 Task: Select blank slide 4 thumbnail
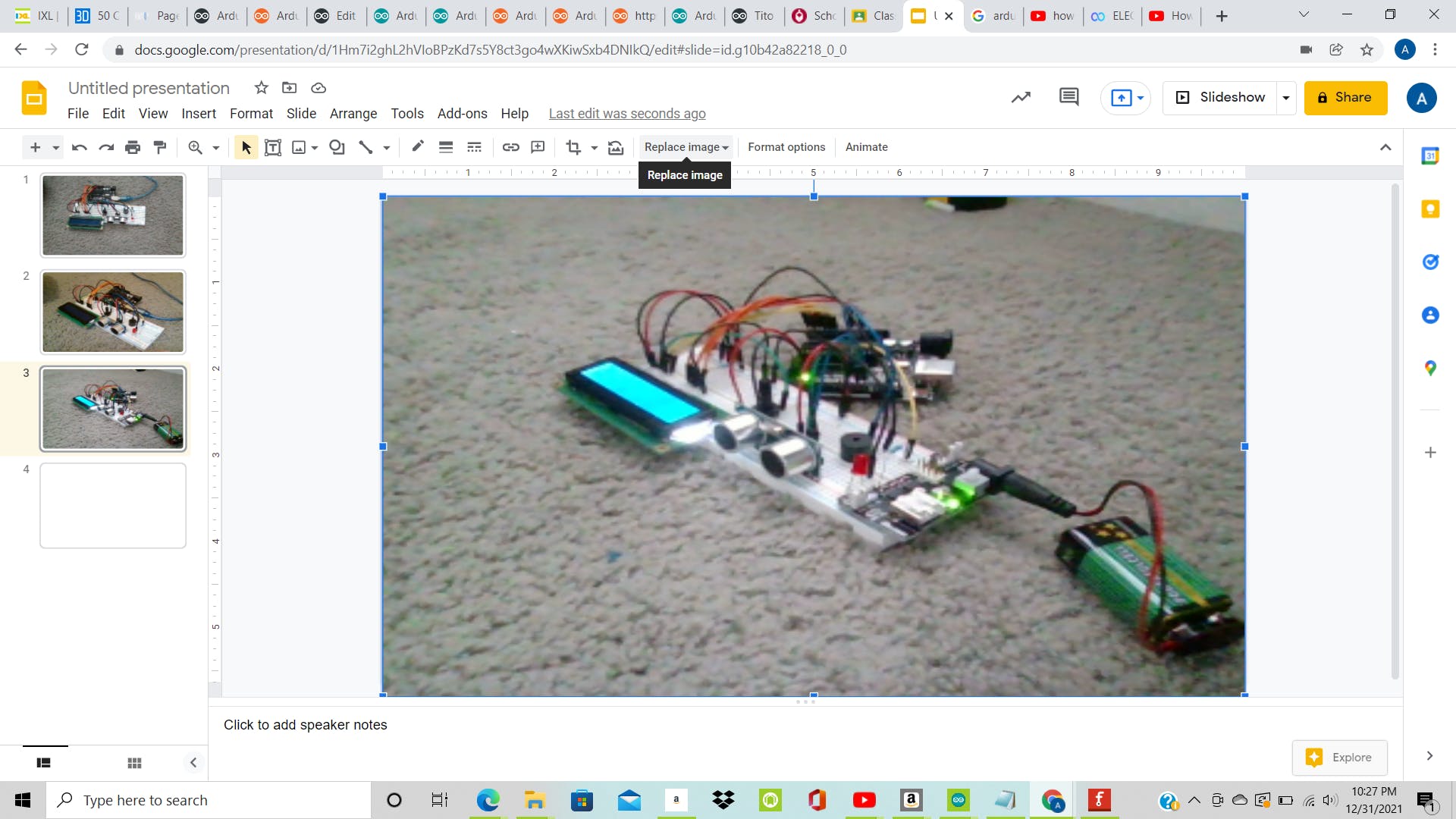click(113, 506)
